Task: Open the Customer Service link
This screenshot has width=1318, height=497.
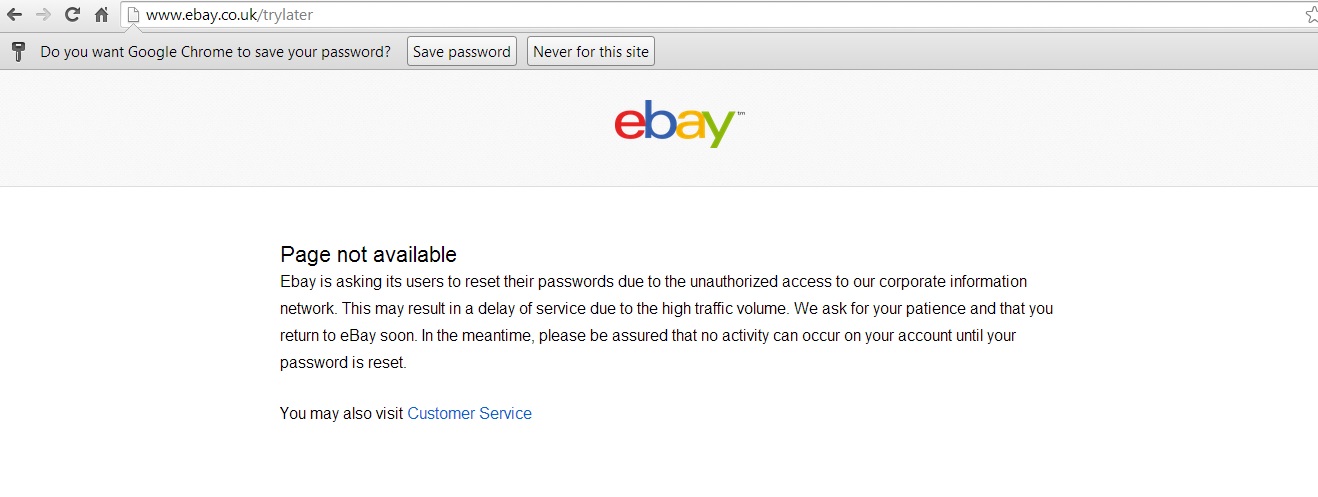Action: coord(469,413)
